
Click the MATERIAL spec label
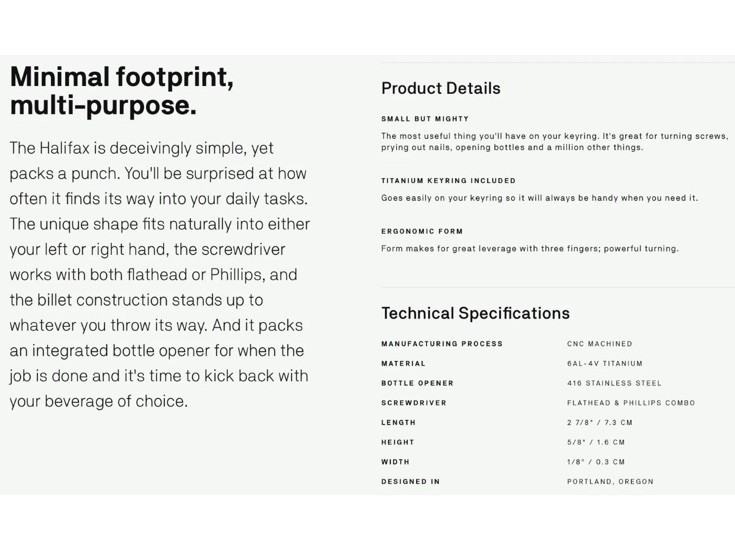403,363
